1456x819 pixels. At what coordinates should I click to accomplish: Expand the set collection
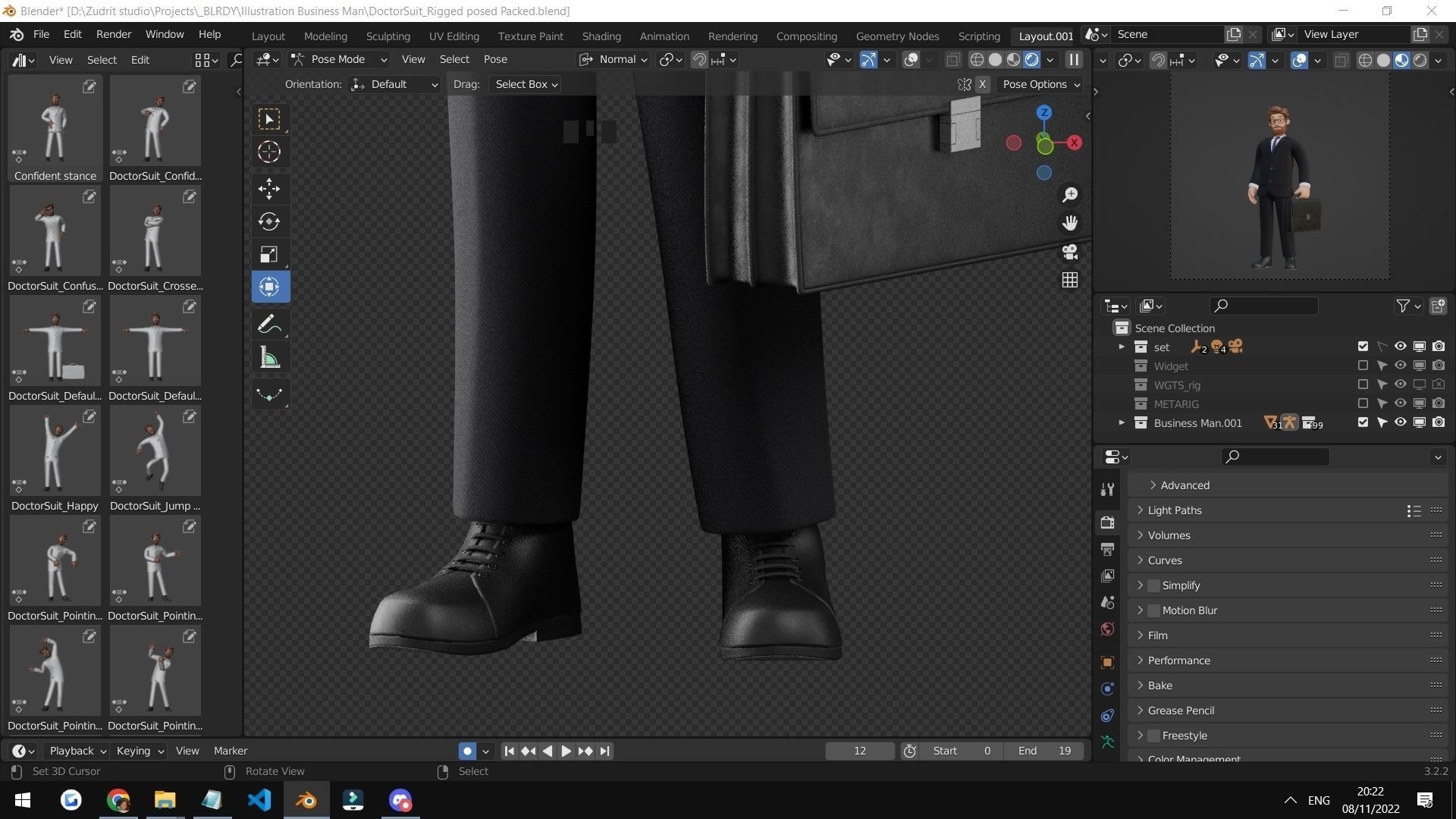1122,347
